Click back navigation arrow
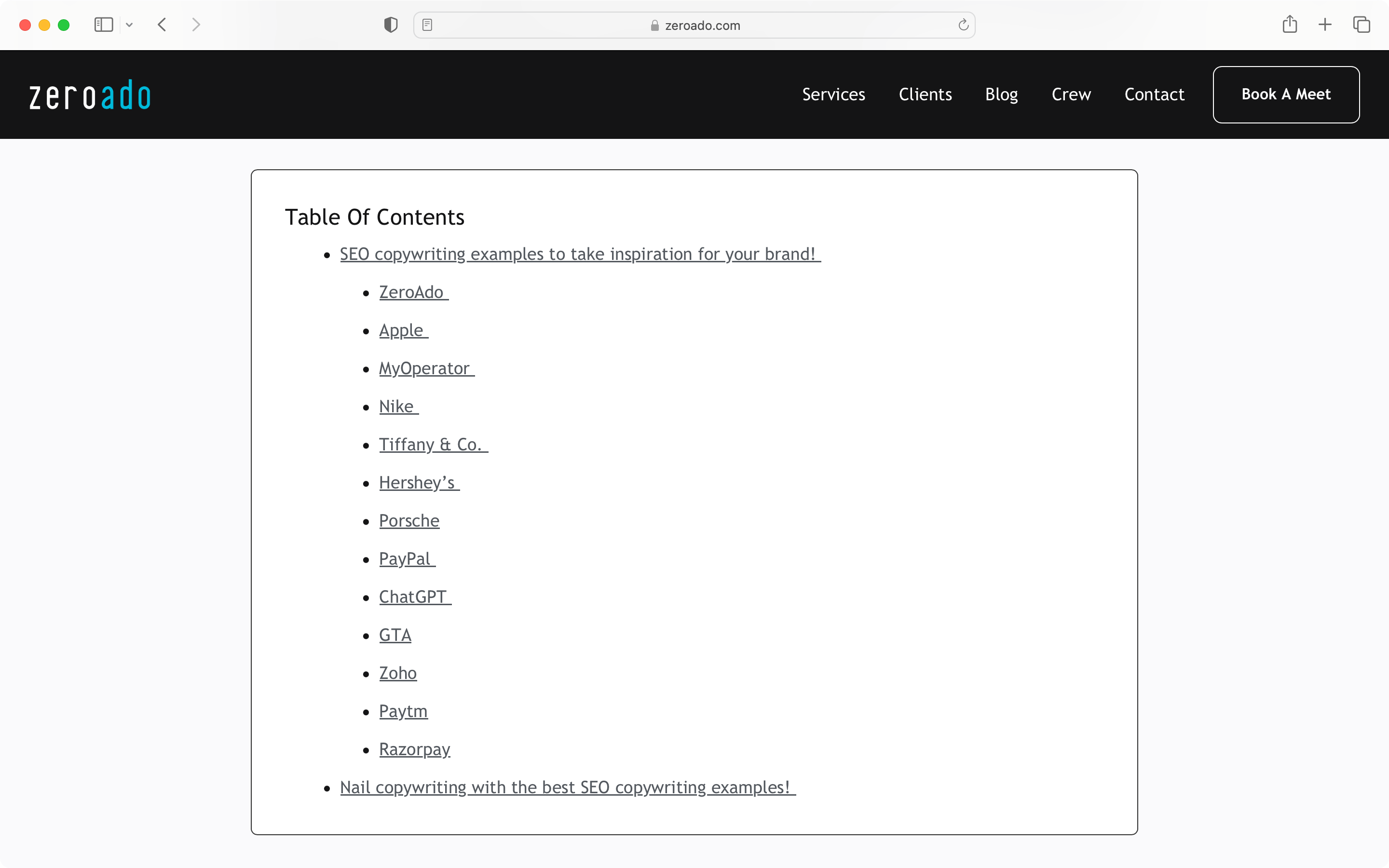This screenshot has height=868, width=1389. pos(163,25)
